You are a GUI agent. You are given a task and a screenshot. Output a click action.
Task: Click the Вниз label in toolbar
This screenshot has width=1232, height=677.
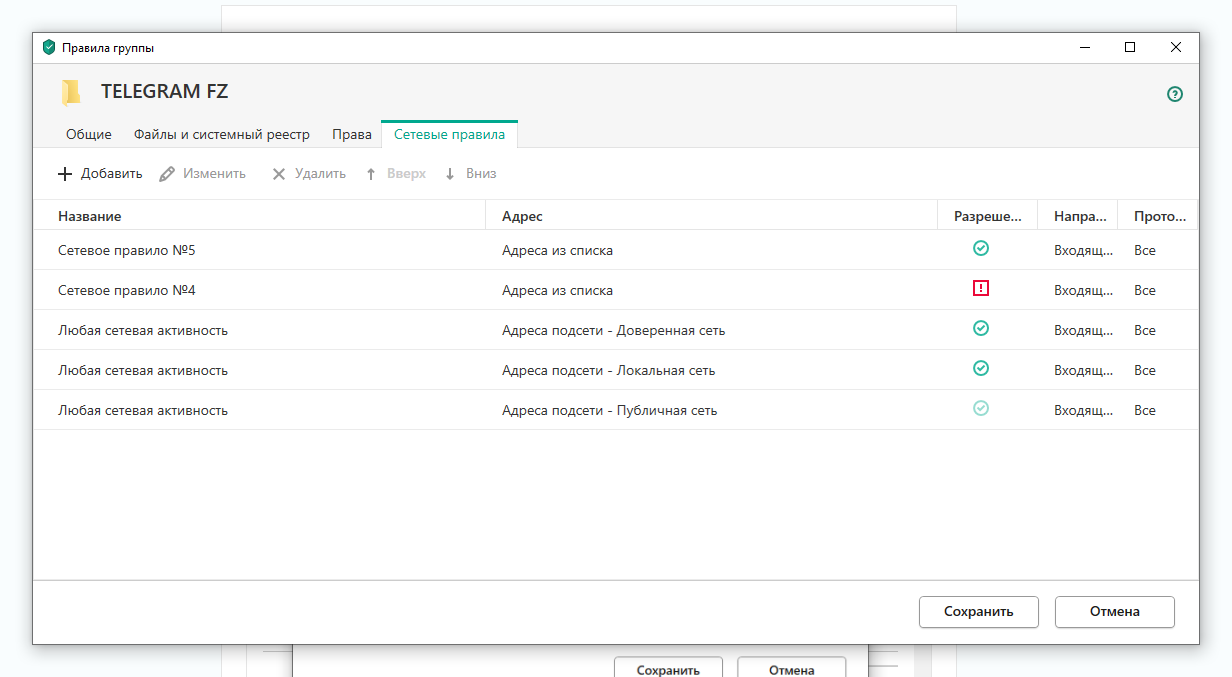(481, 174)
